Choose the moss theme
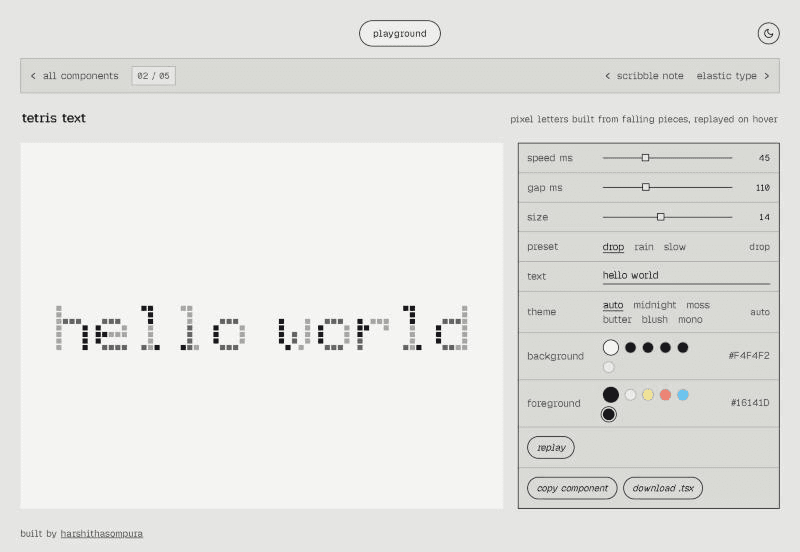The width and height of the screenshot is (800, 552). click(x=698, y=305)
